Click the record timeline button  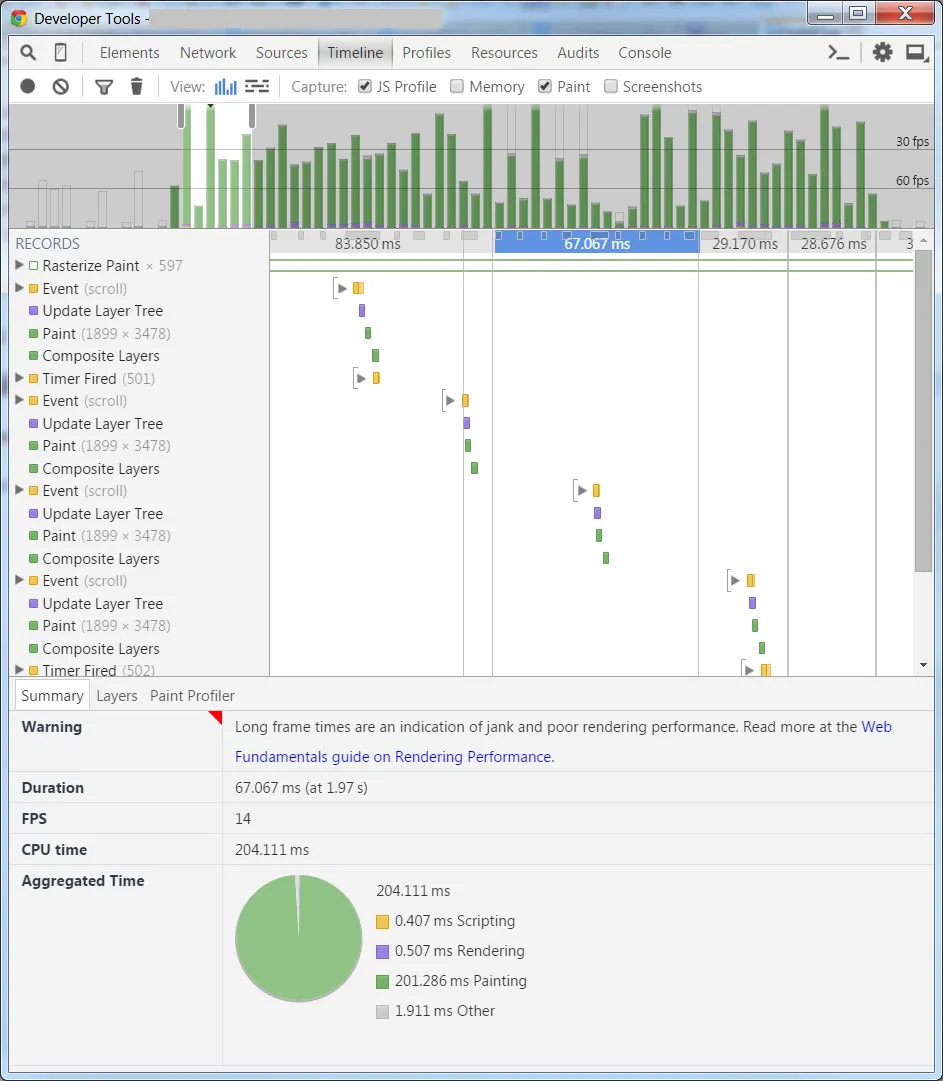point(28,86)
